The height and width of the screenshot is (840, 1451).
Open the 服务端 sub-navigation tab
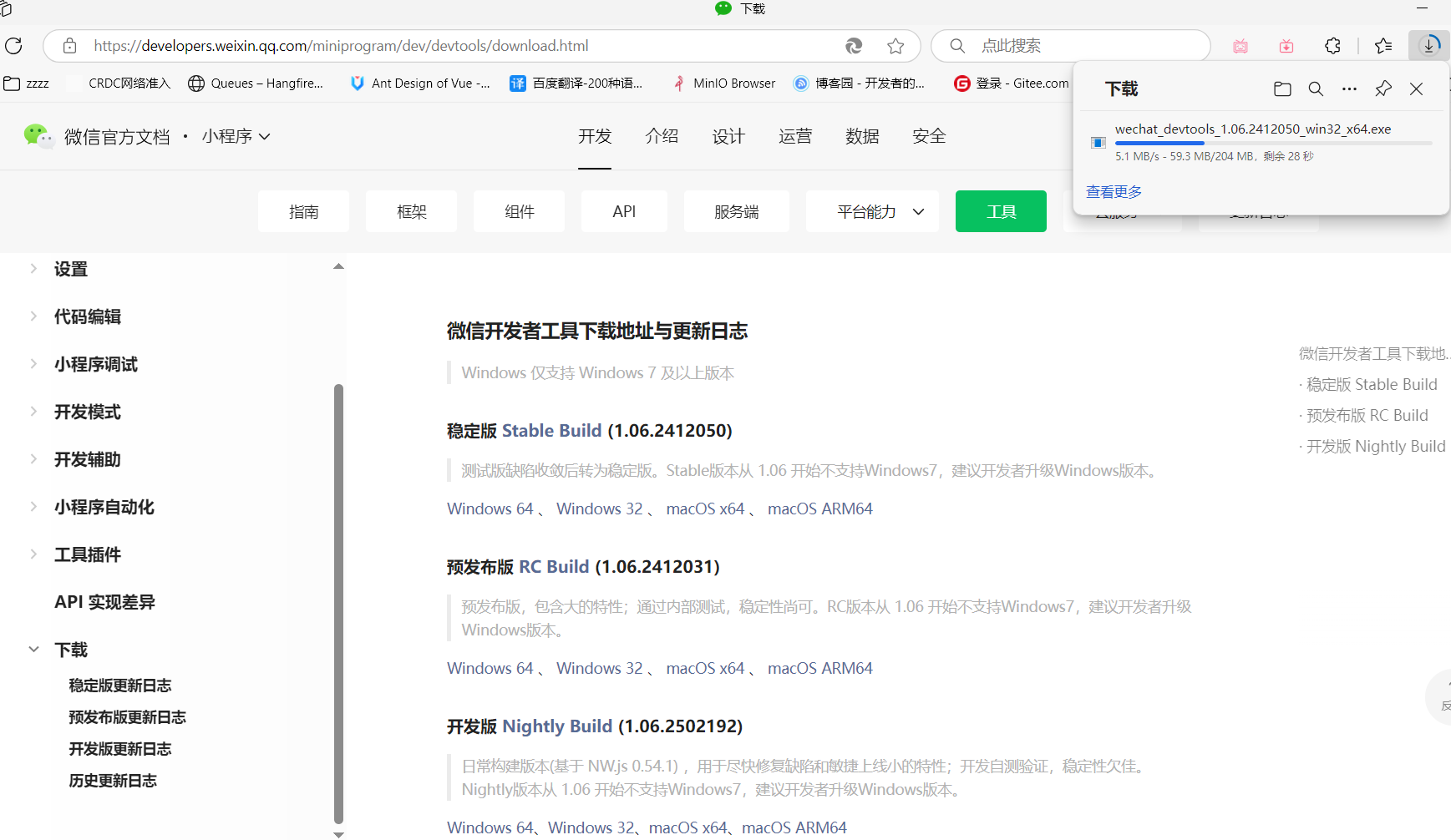(736, 211)
